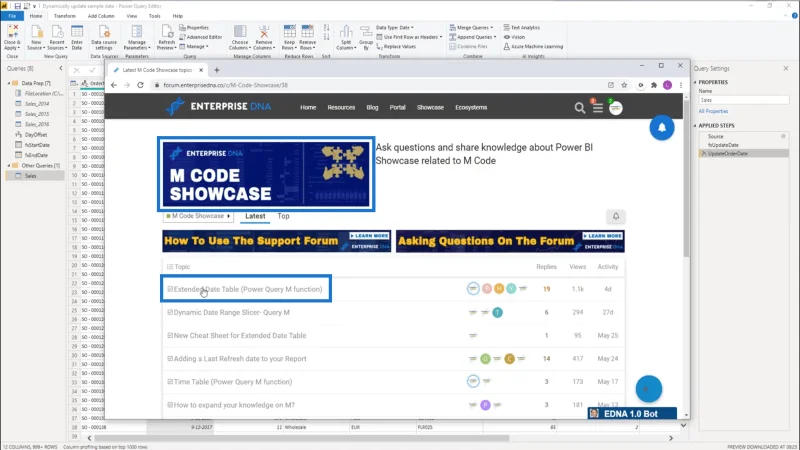The image size is (800, 450).
Task: Click the browser reload button
Action: [140, 85]
